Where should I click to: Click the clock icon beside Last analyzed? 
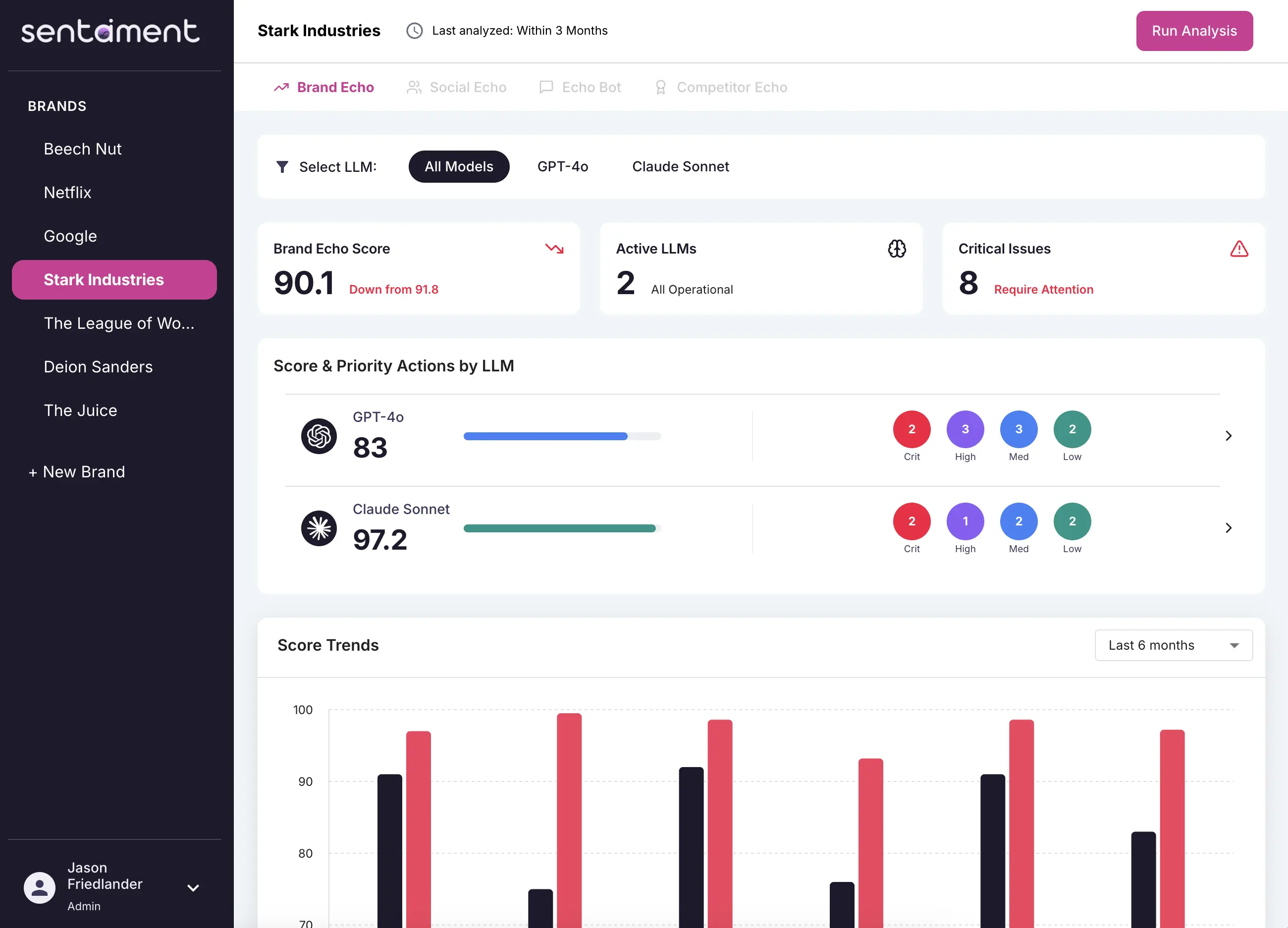(x=415, y=31)
